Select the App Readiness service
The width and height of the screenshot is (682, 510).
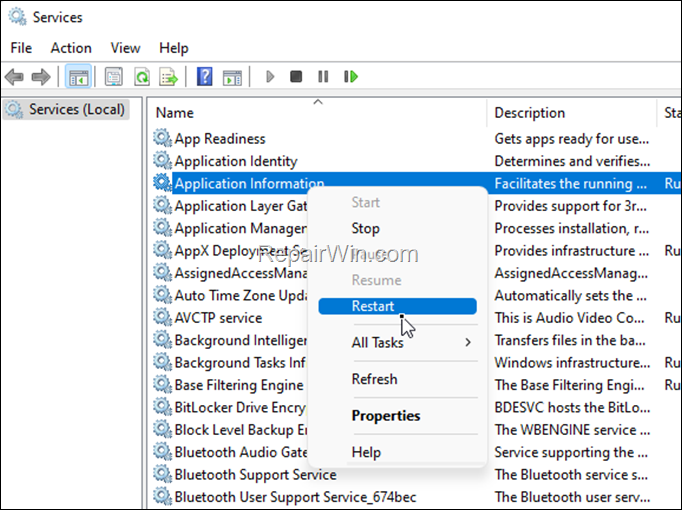tap(220, 139)
